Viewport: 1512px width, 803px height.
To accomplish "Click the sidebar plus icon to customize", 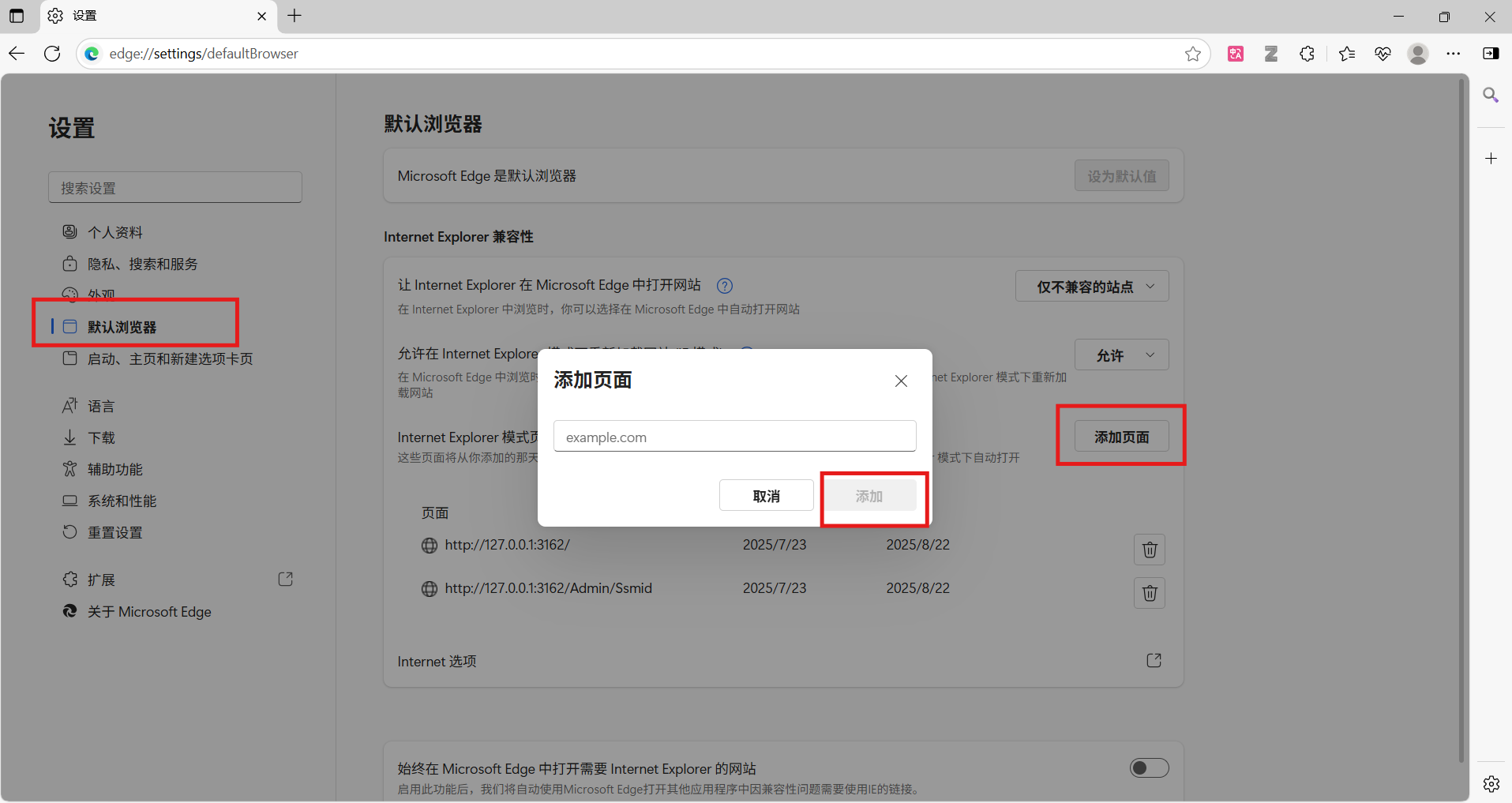I will tap(1491, 159).
